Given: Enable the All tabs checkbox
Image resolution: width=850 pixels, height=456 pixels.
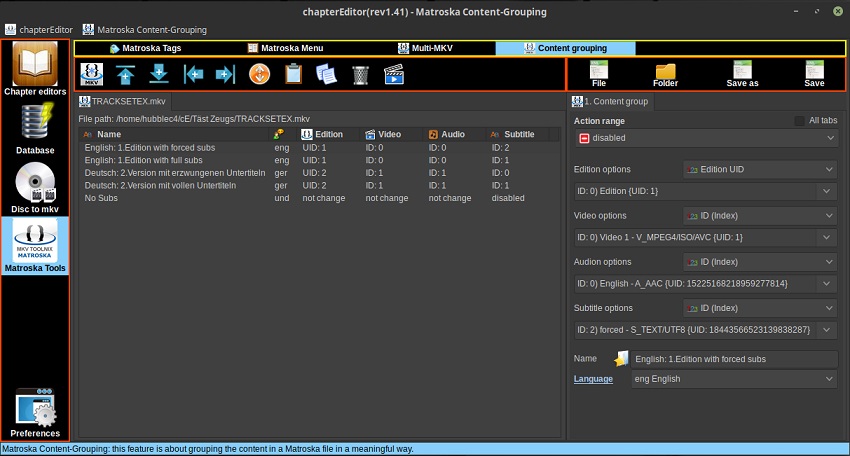Looking at the screenshot, I should click(799, 120).
